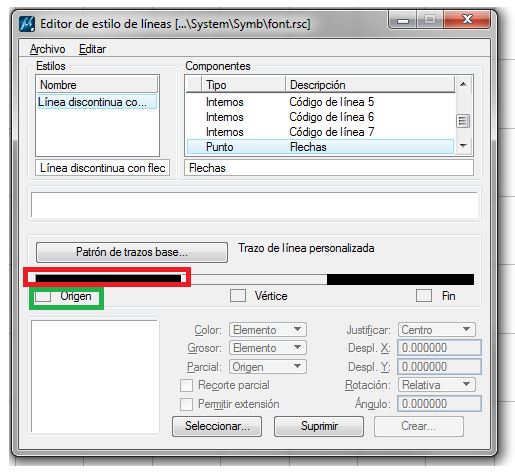Viewport: 515px width, 475px height.
Task: Expand the Rotación dropdown set to Relativa
Action: point(437,385)
